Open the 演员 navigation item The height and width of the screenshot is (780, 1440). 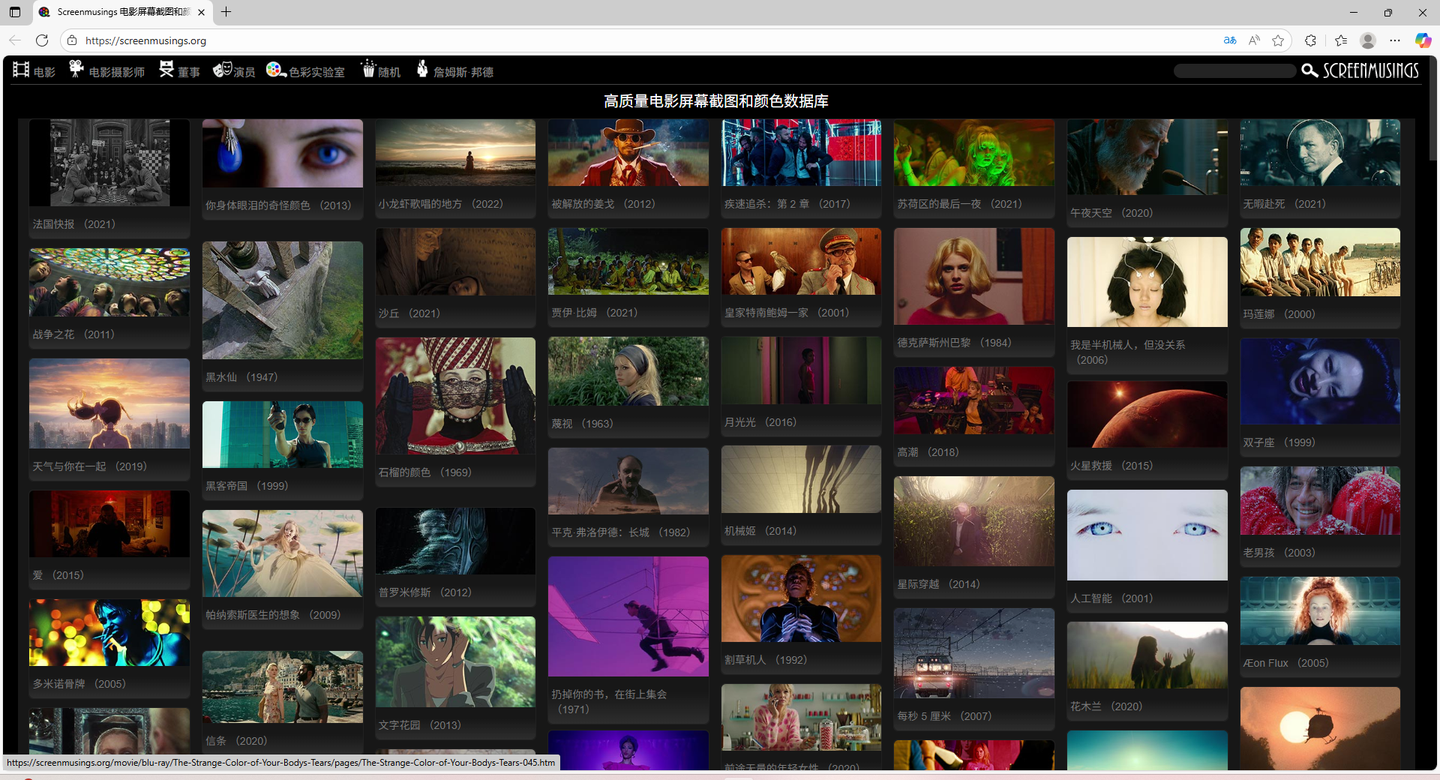[234, 71]
